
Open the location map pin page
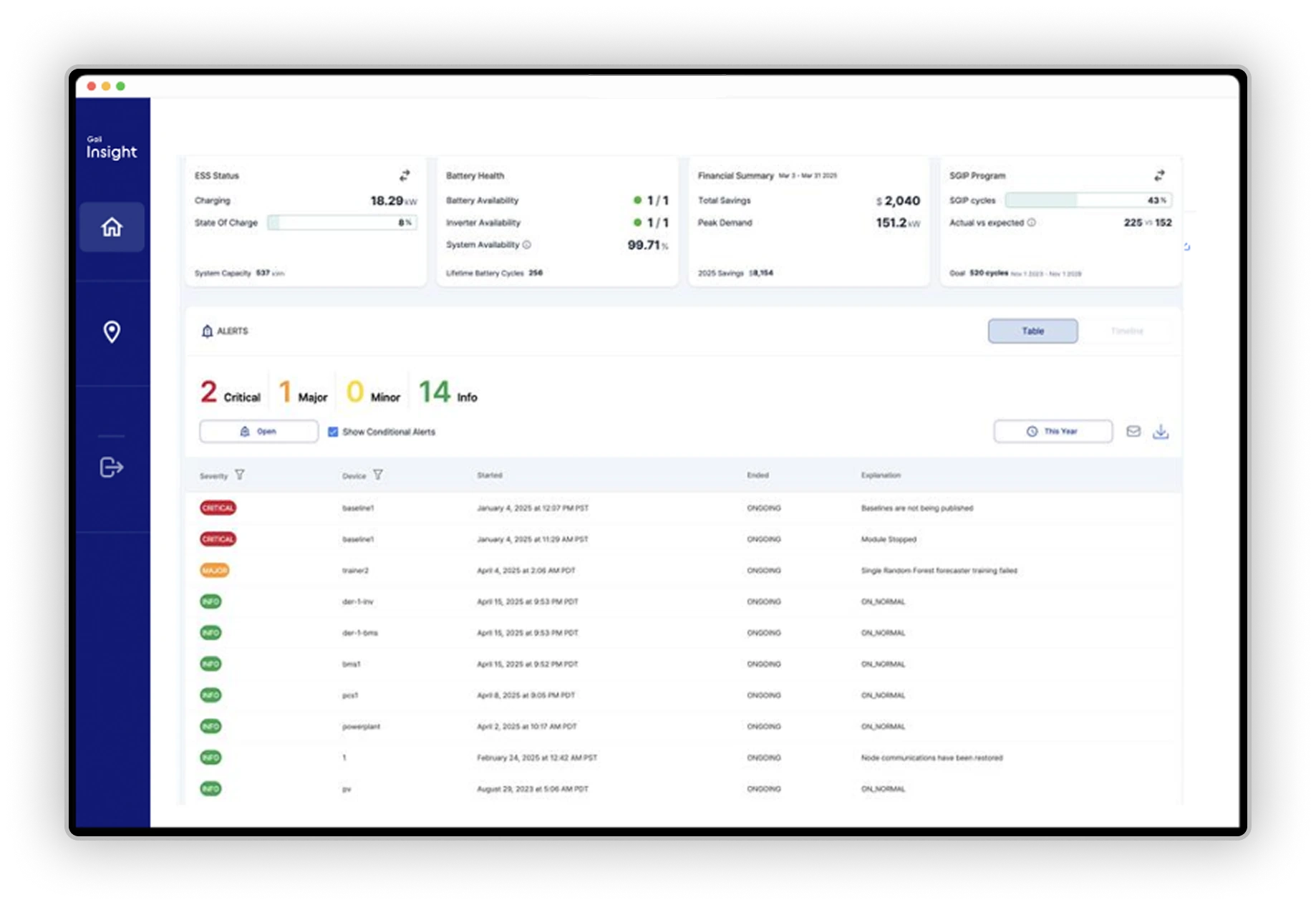point(112,331)
